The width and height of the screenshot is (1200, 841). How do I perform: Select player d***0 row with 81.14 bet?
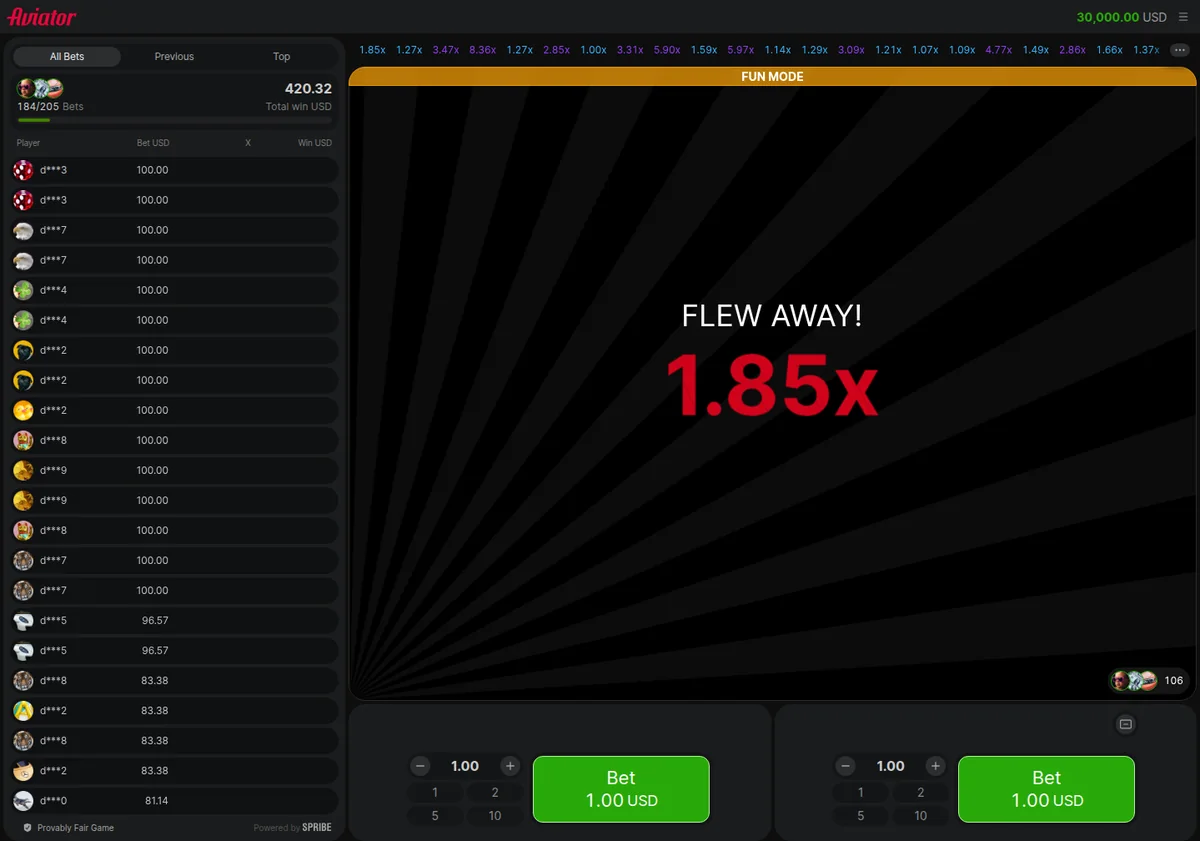(175, 801)
